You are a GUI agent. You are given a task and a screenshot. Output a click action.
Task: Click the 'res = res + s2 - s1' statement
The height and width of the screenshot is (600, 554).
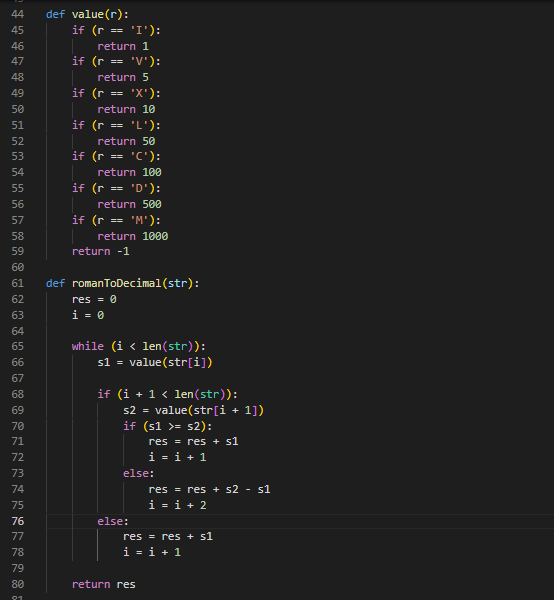[209, 489]
